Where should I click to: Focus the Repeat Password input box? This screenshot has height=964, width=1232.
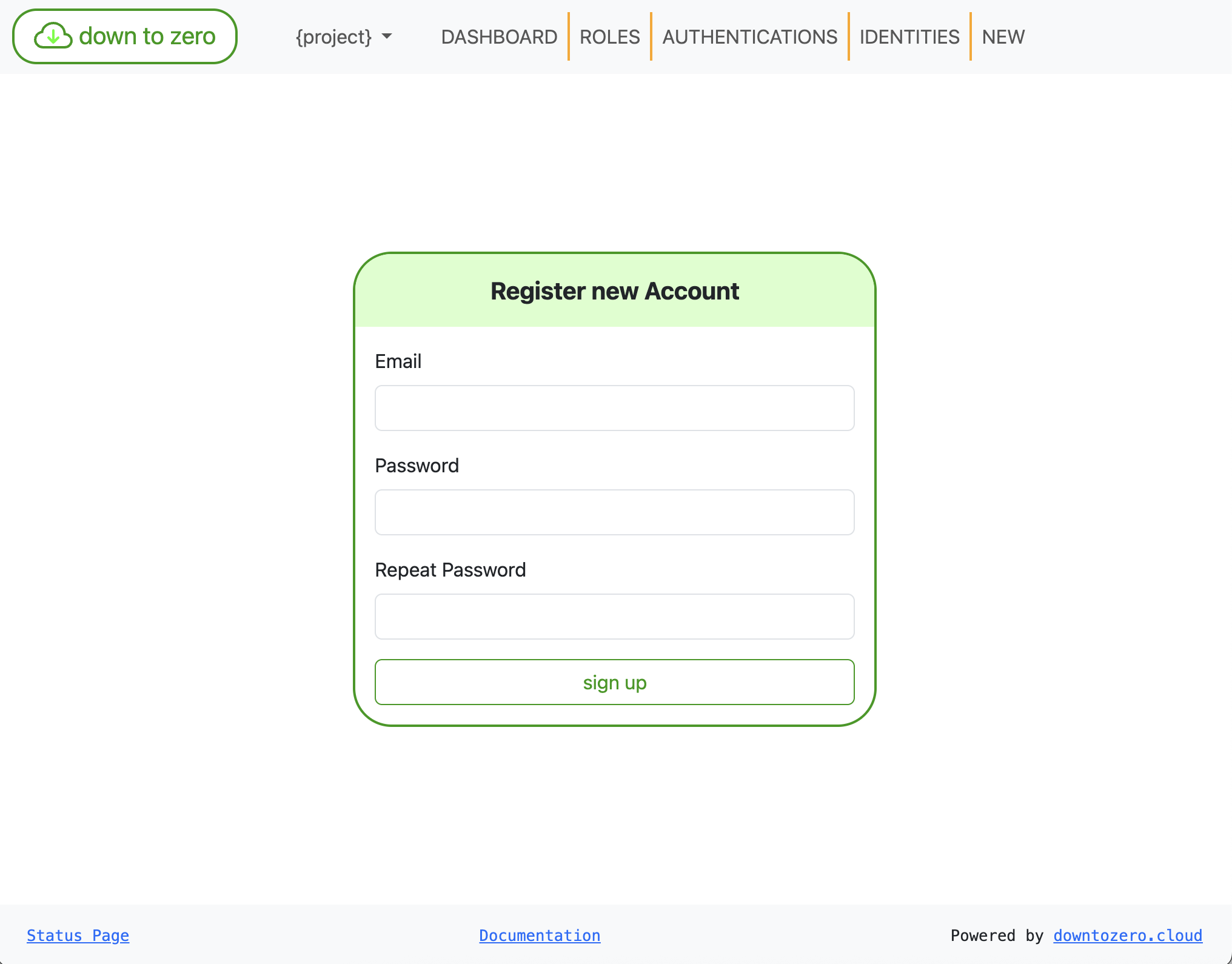614,617
